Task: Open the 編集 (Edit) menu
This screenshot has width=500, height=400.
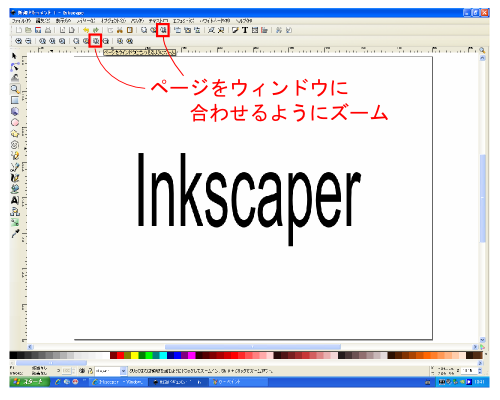Action: point(43,21)
